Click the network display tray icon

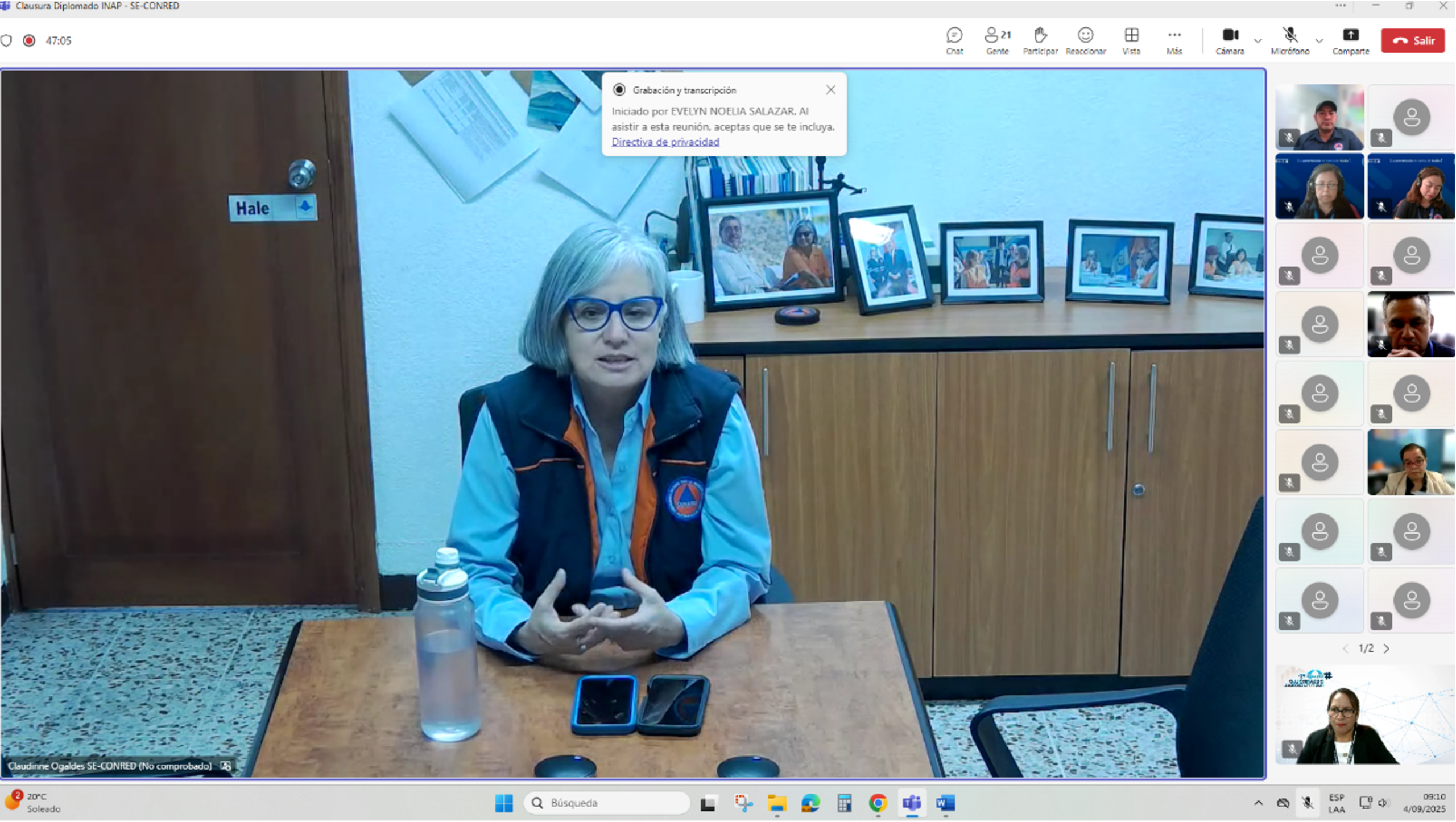pyautogui.click(x=1365, y=803)
